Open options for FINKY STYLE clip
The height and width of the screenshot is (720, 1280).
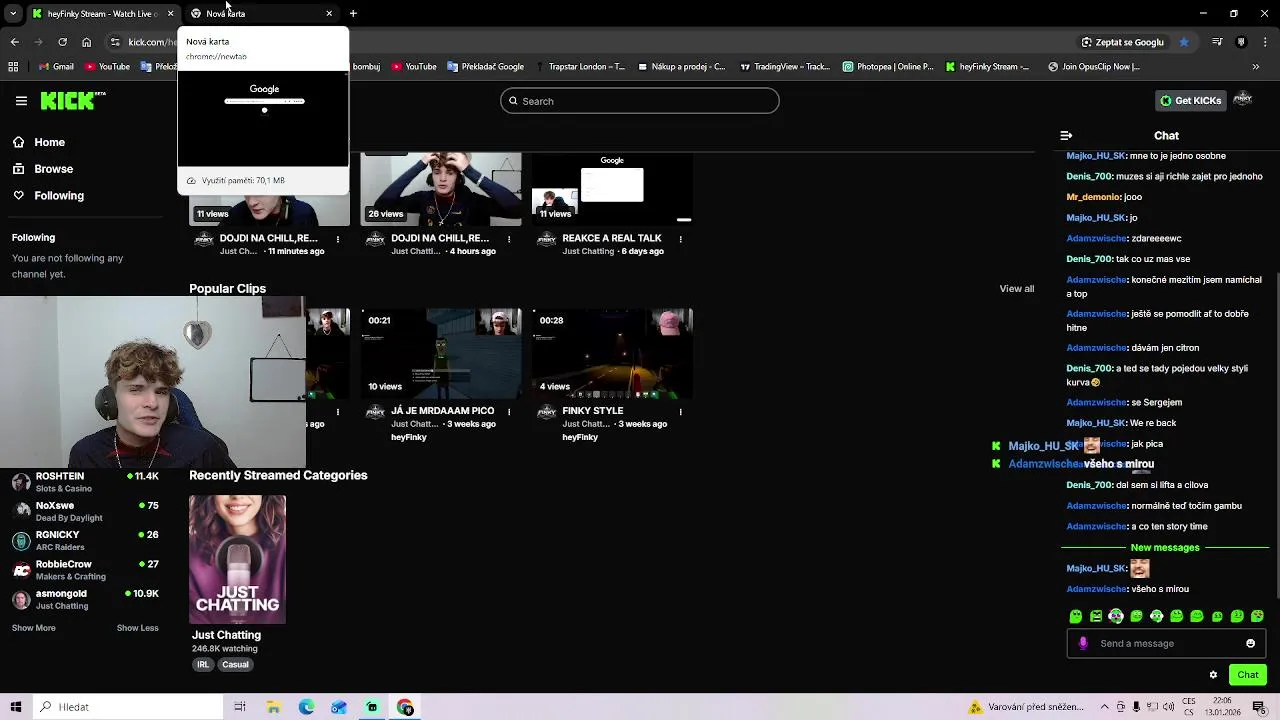point(680,411)
